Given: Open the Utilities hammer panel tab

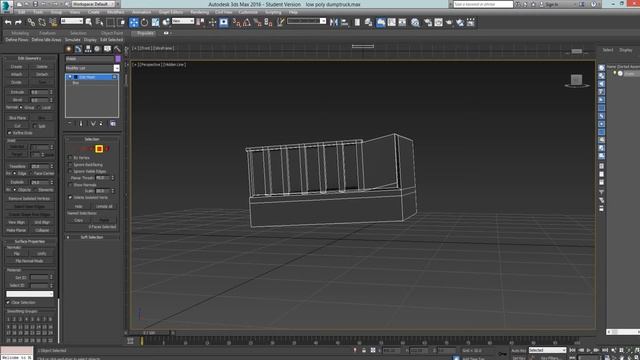Looking at the screenshot, I should click(x=117, y=49).
